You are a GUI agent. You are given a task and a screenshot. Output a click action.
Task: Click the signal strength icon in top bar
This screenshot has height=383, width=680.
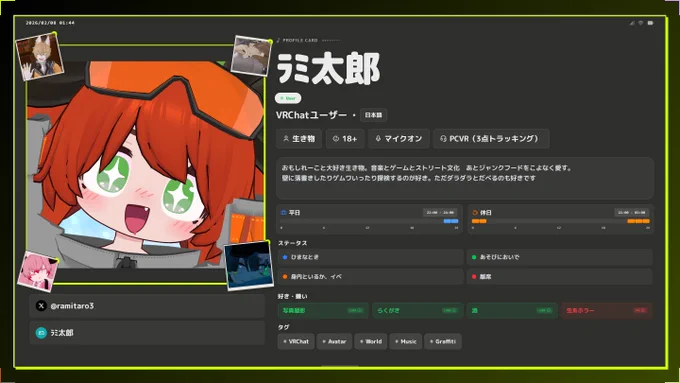(x=632, y=23)
